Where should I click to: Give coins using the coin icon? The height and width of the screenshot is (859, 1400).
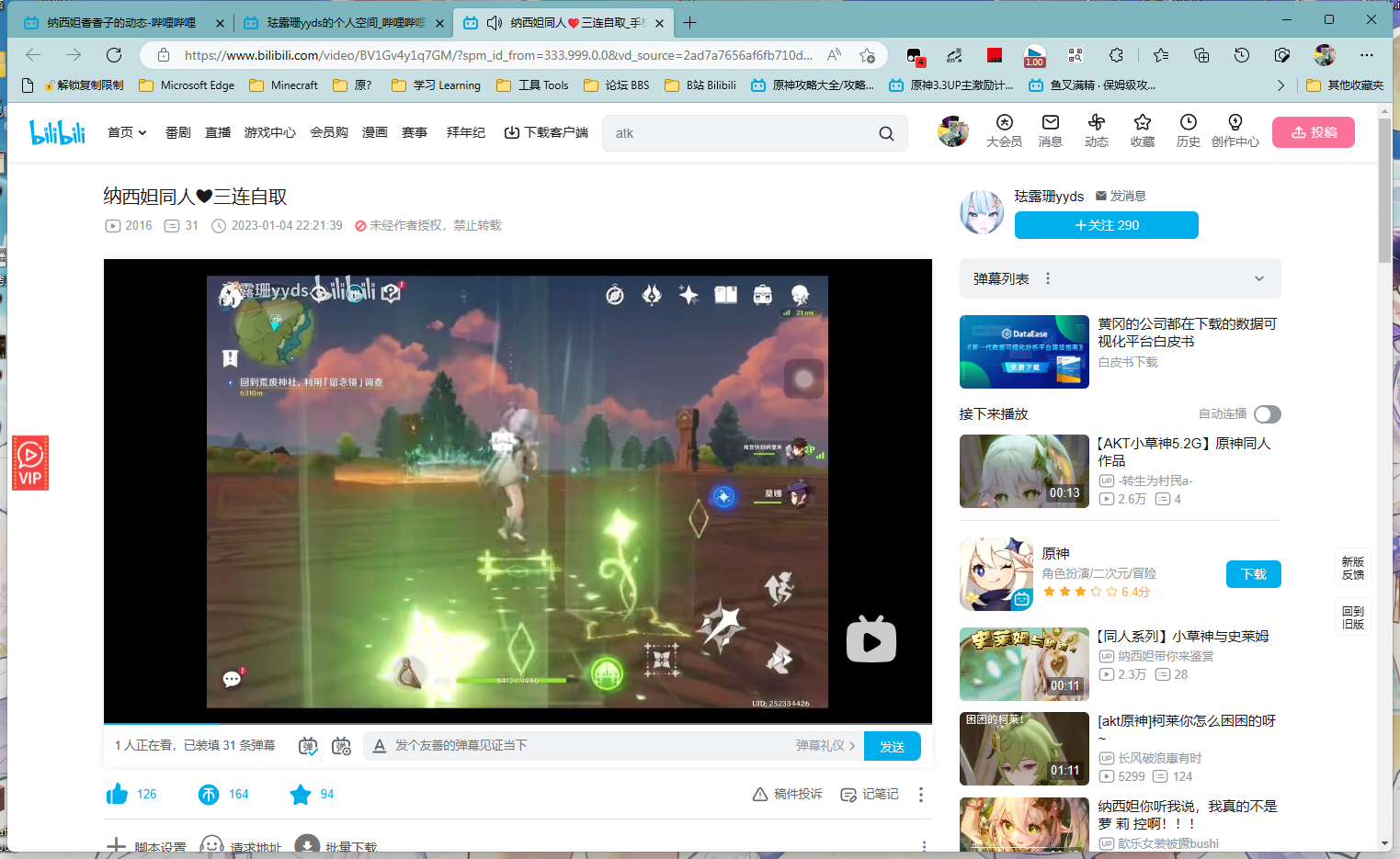209,794
